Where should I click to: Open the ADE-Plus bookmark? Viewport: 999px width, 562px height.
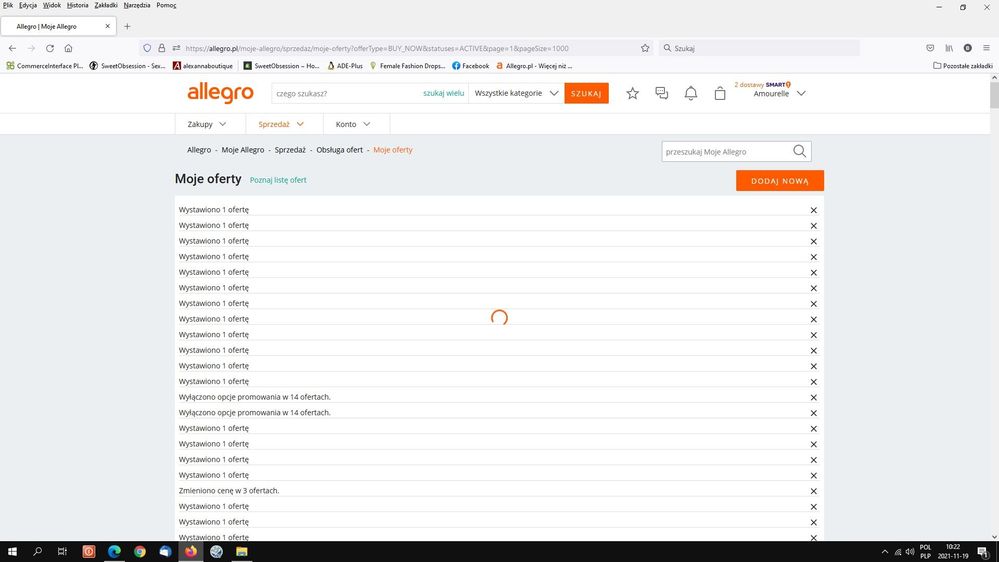(345, 66)
